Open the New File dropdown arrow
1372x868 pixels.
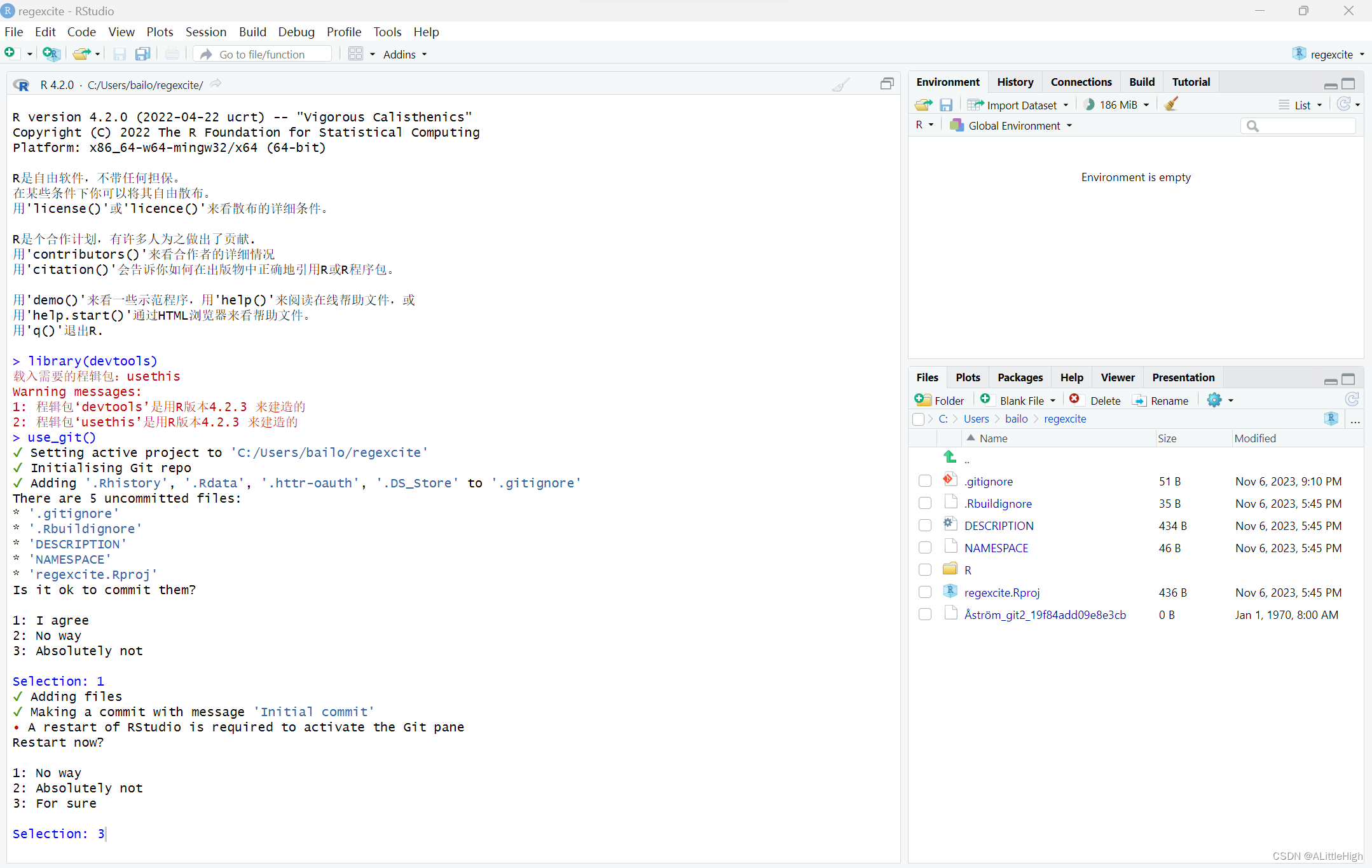tap(29, 55)
